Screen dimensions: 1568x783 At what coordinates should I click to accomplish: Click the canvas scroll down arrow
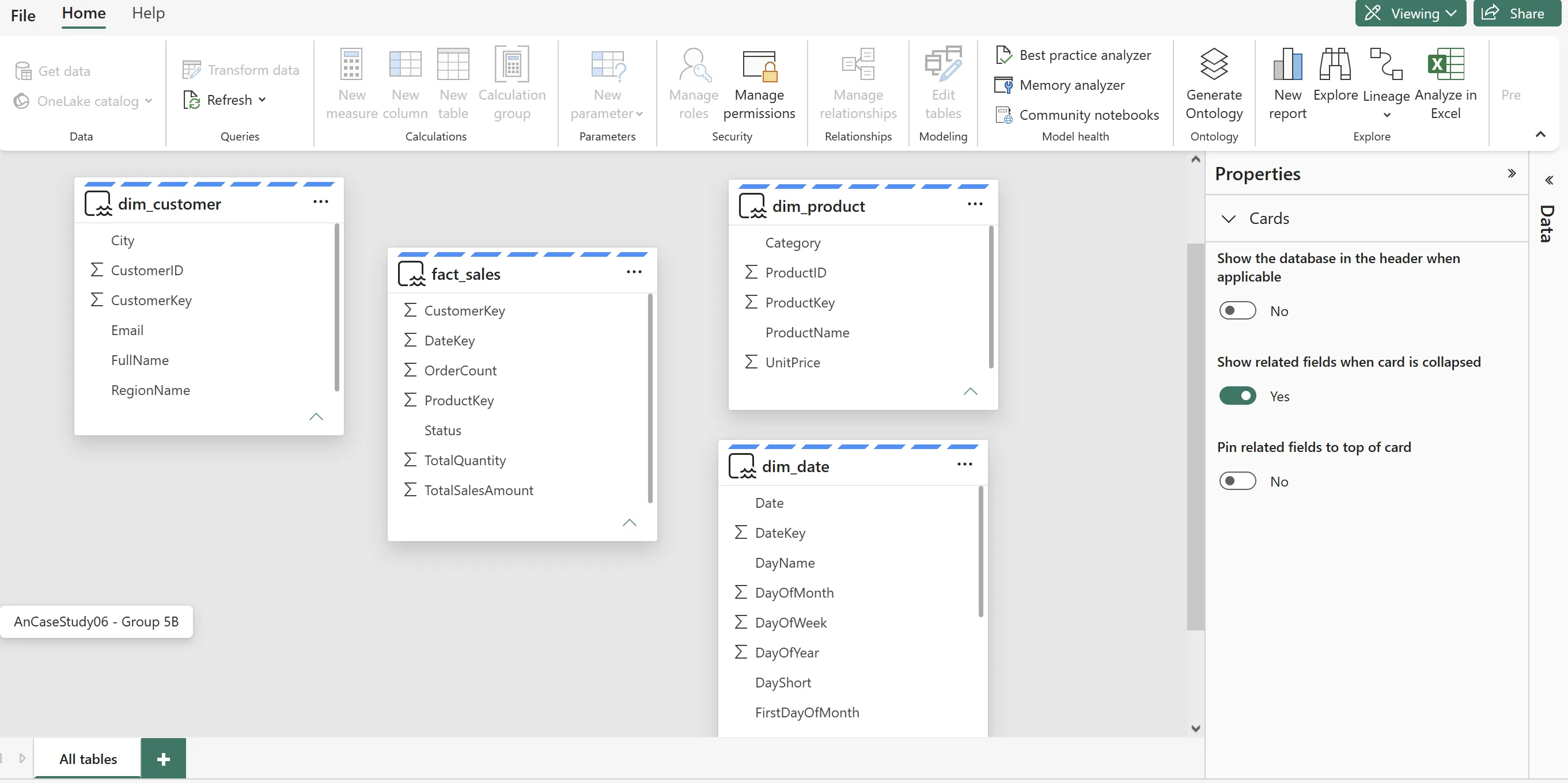pos(1195,728)
